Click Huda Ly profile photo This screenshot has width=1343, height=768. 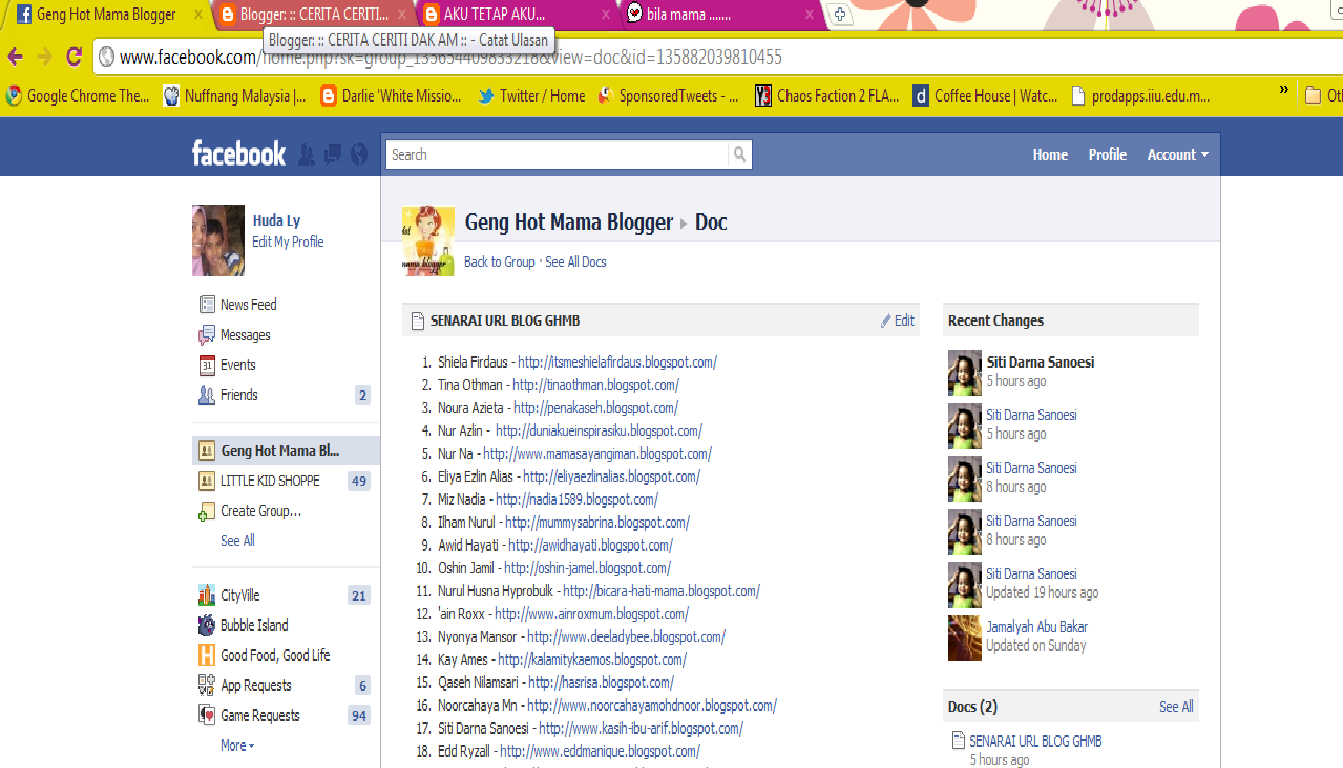(218, 240)
